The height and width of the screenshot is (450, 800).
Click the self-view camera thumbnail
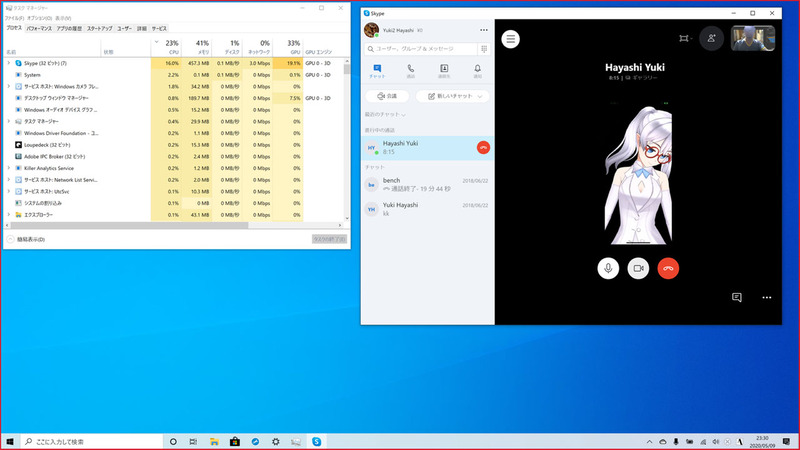[753, 38]
